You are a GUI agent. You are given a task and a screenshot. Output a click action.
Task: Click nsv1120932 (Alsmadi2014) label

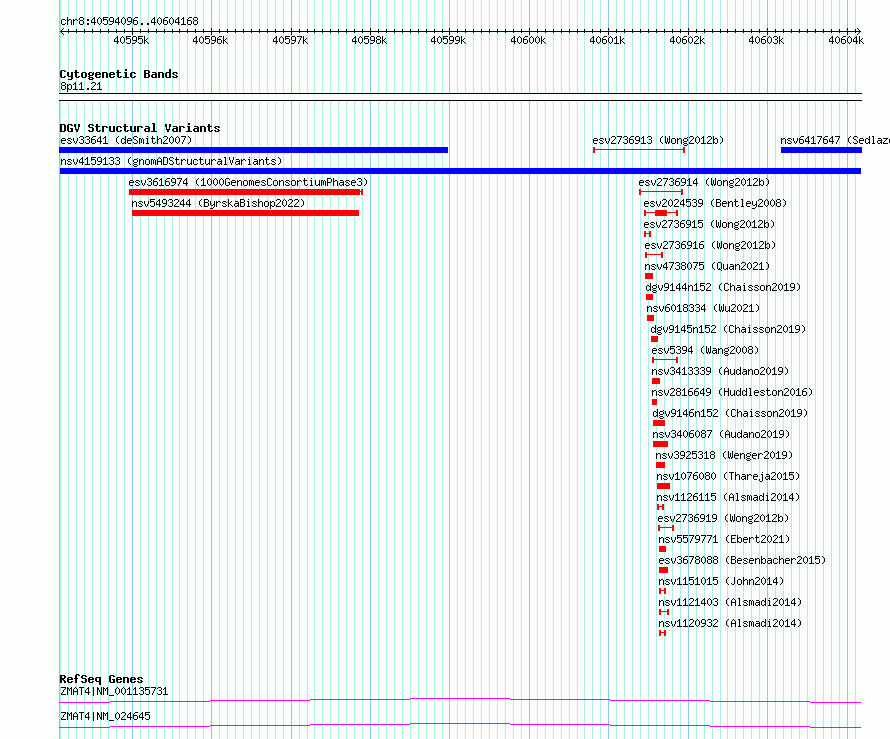point(731,623)
